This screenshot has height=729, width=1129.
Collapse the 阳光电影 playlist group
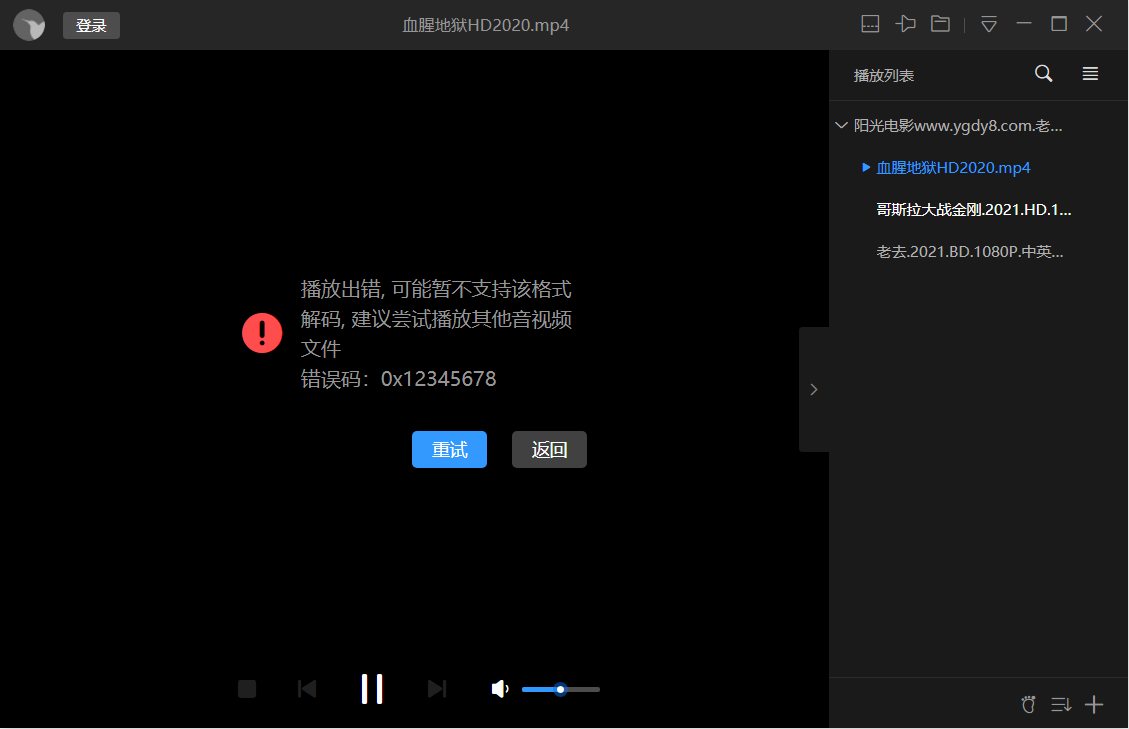[x=841, y=125]
